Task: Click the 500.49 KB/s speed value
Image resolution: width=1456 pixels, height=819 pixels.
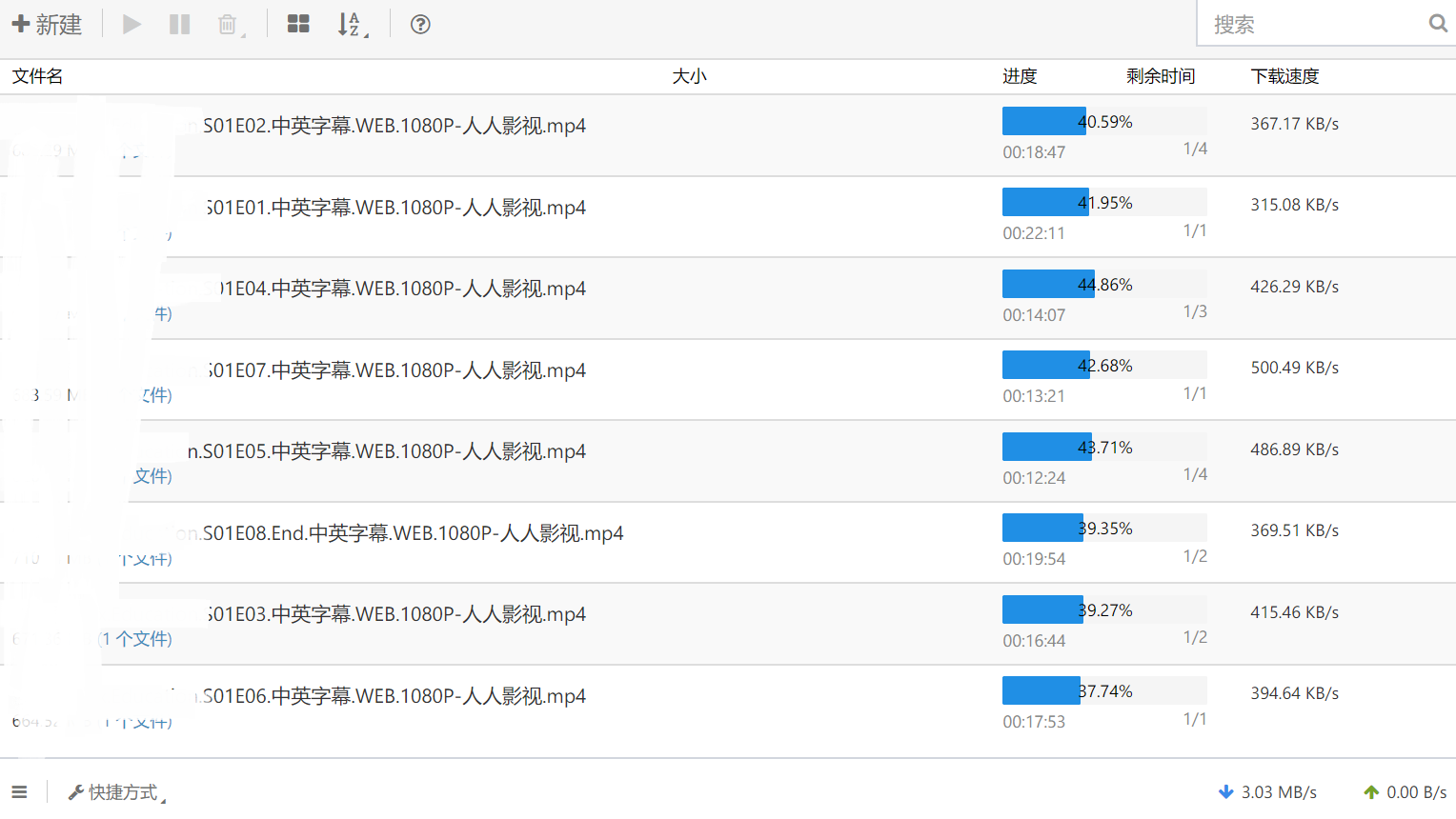Action: (x=1295, y=368)
